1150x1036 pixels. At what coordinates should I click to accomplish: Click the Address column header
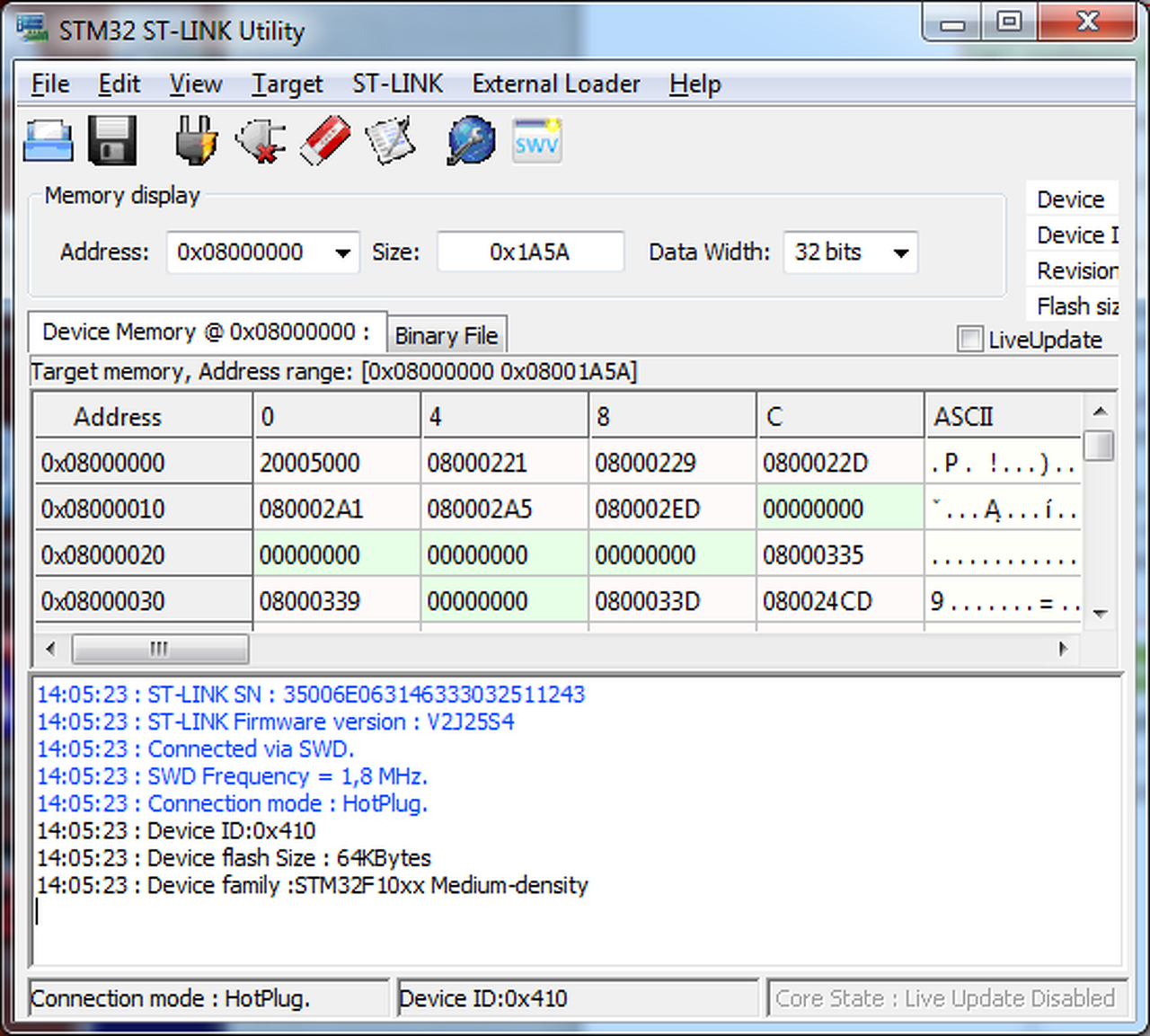pos(144,417)
